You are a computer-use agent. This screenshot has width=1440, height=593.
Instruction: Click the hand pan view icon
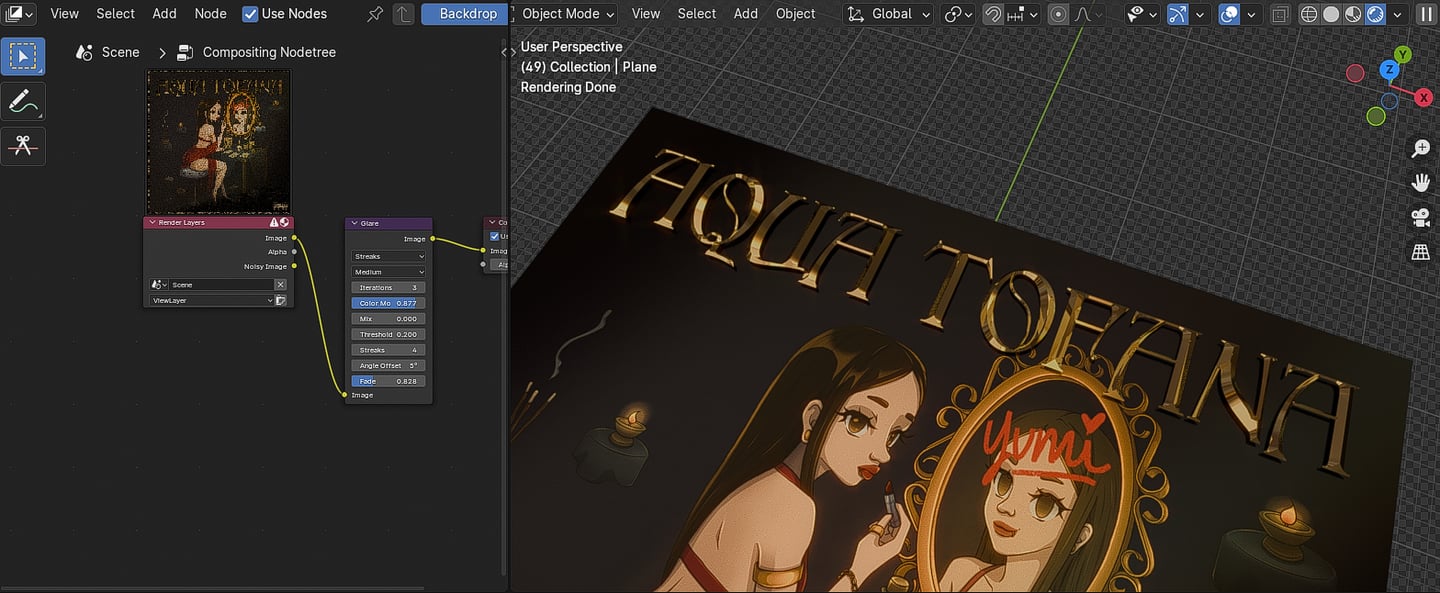1420,183
